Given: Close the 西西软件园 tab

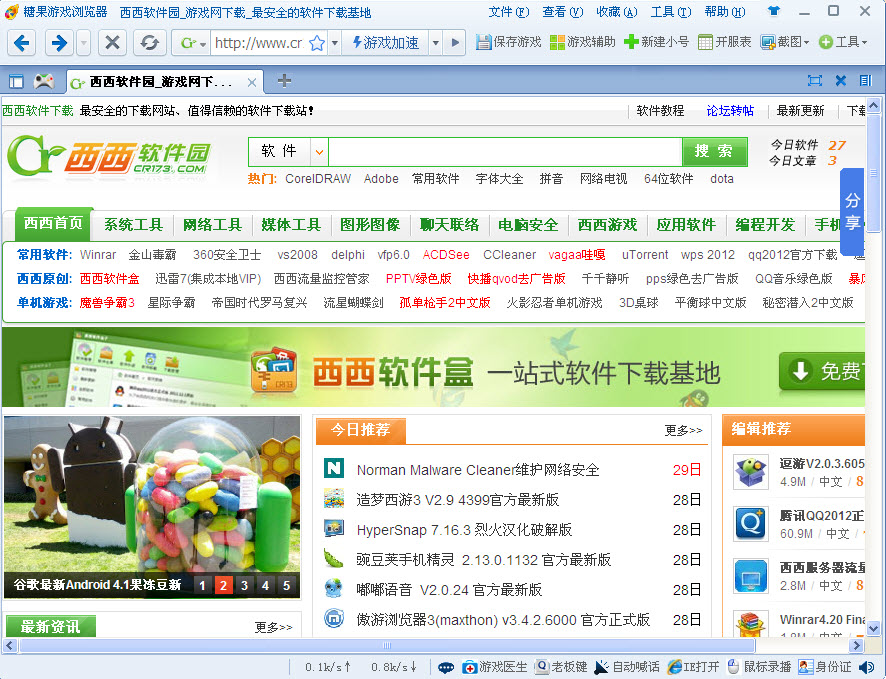Looking at the screenshot, I should pos(252,82).
